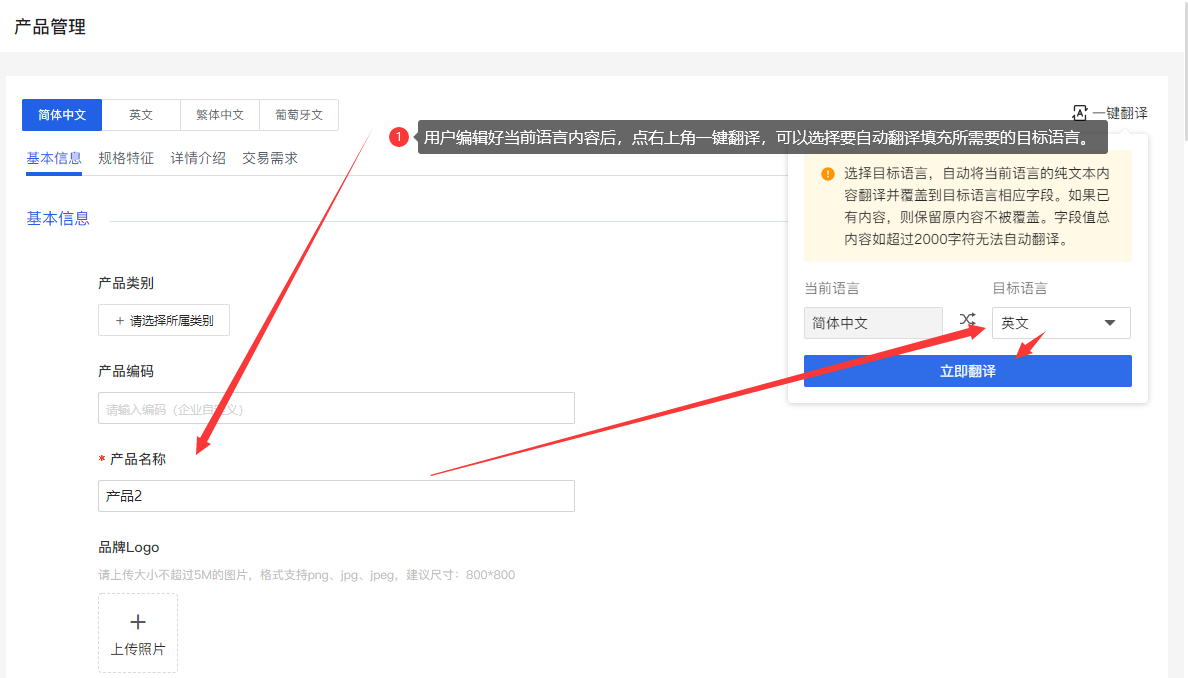Click the 基本信息 tab
Viewport: 1188px width, 678px height.
pyautogui.click(x=54, y=157)
